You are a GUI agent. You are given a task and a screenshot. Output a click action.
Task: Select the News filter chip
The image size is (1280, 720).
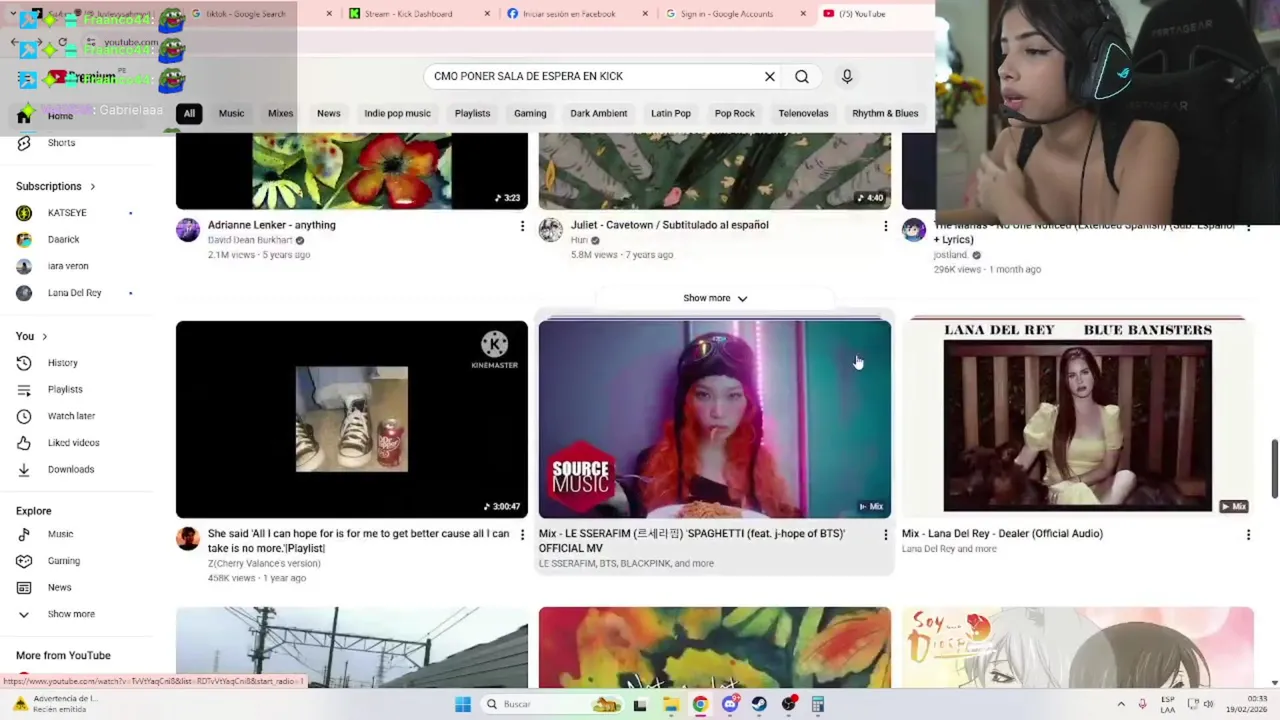(x=329, y=113)
